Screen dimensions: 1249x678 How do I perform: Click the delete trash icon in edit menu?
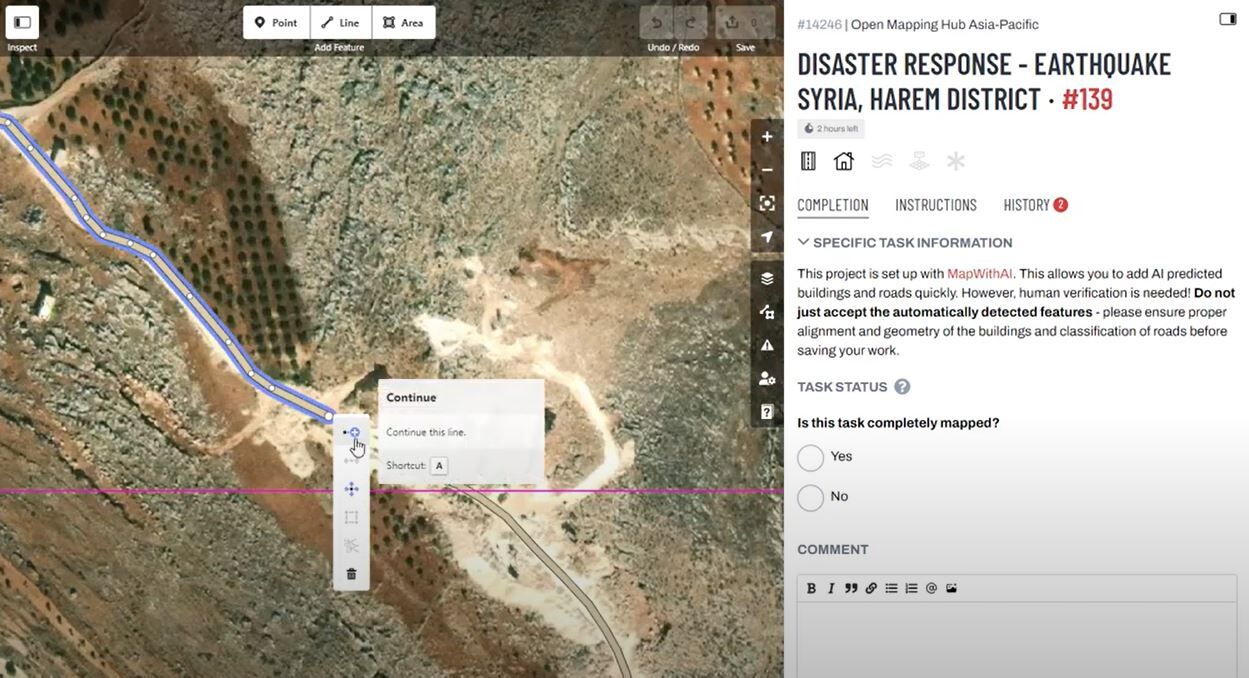coord(351,574)
